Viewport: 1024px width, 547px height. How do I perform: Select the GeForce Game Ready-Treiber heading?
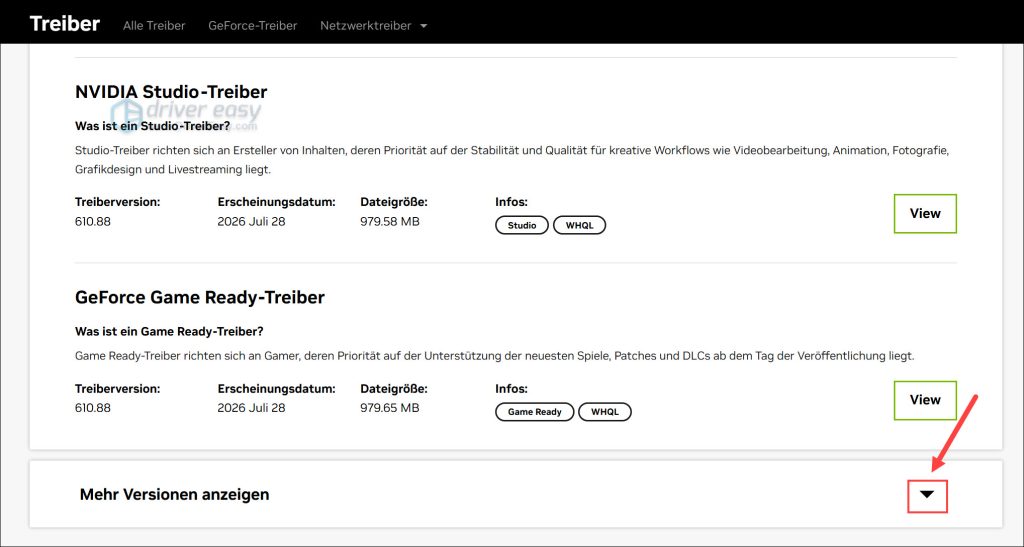(200, 298)
